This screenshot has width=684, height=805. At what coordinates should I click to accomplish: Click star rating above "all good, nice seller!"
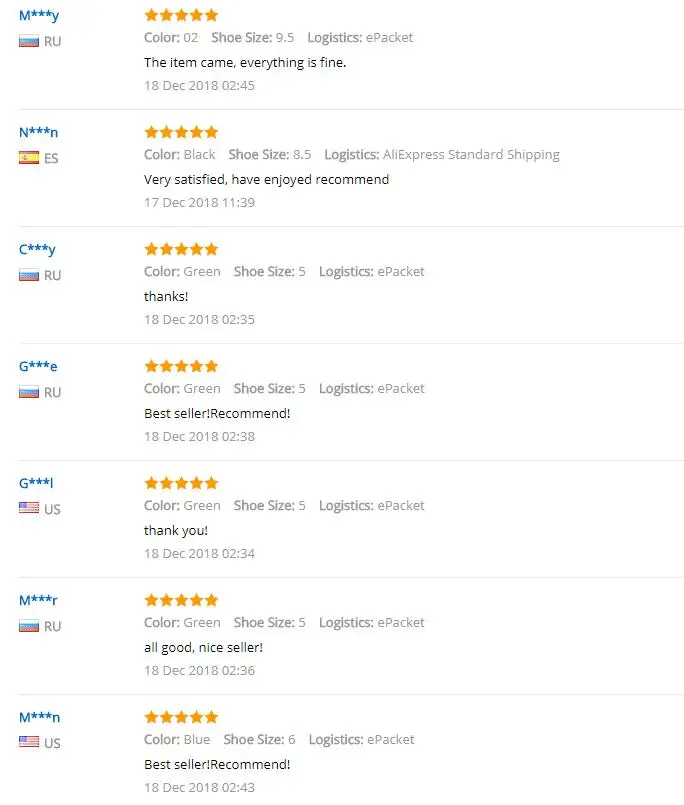(x=181, y=600)
